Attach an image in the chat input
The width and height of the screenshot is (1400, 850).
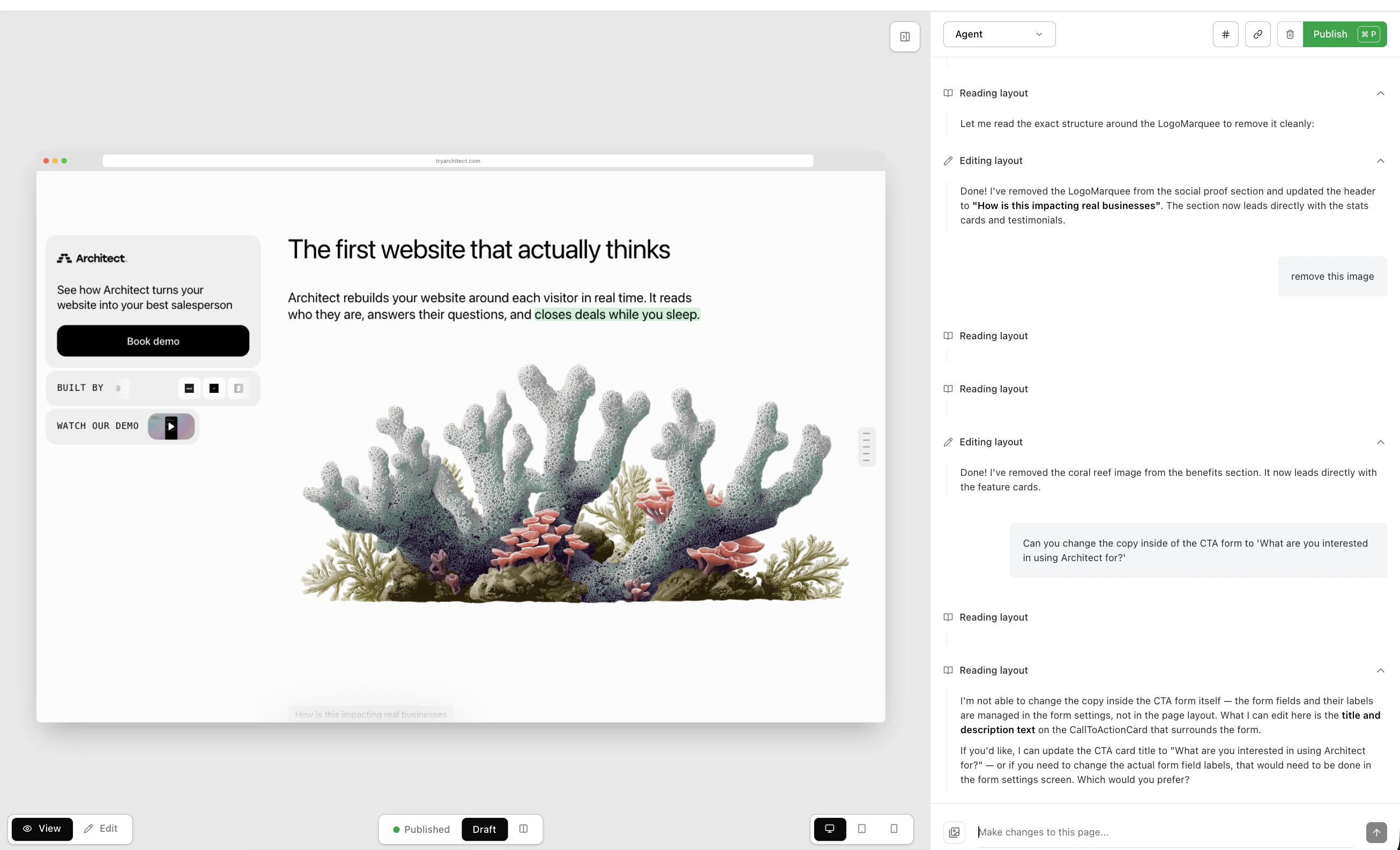click(954, 832)
